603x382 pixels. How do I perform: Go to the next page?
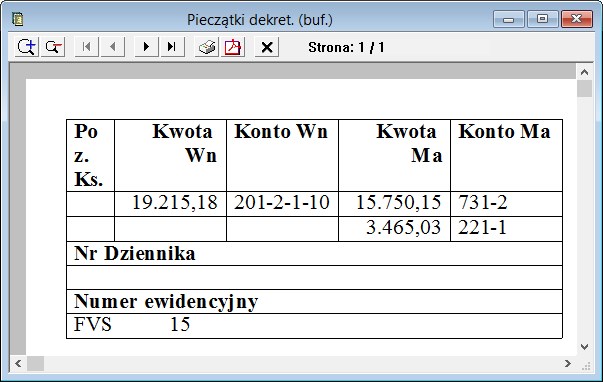[x=146, y=47]
